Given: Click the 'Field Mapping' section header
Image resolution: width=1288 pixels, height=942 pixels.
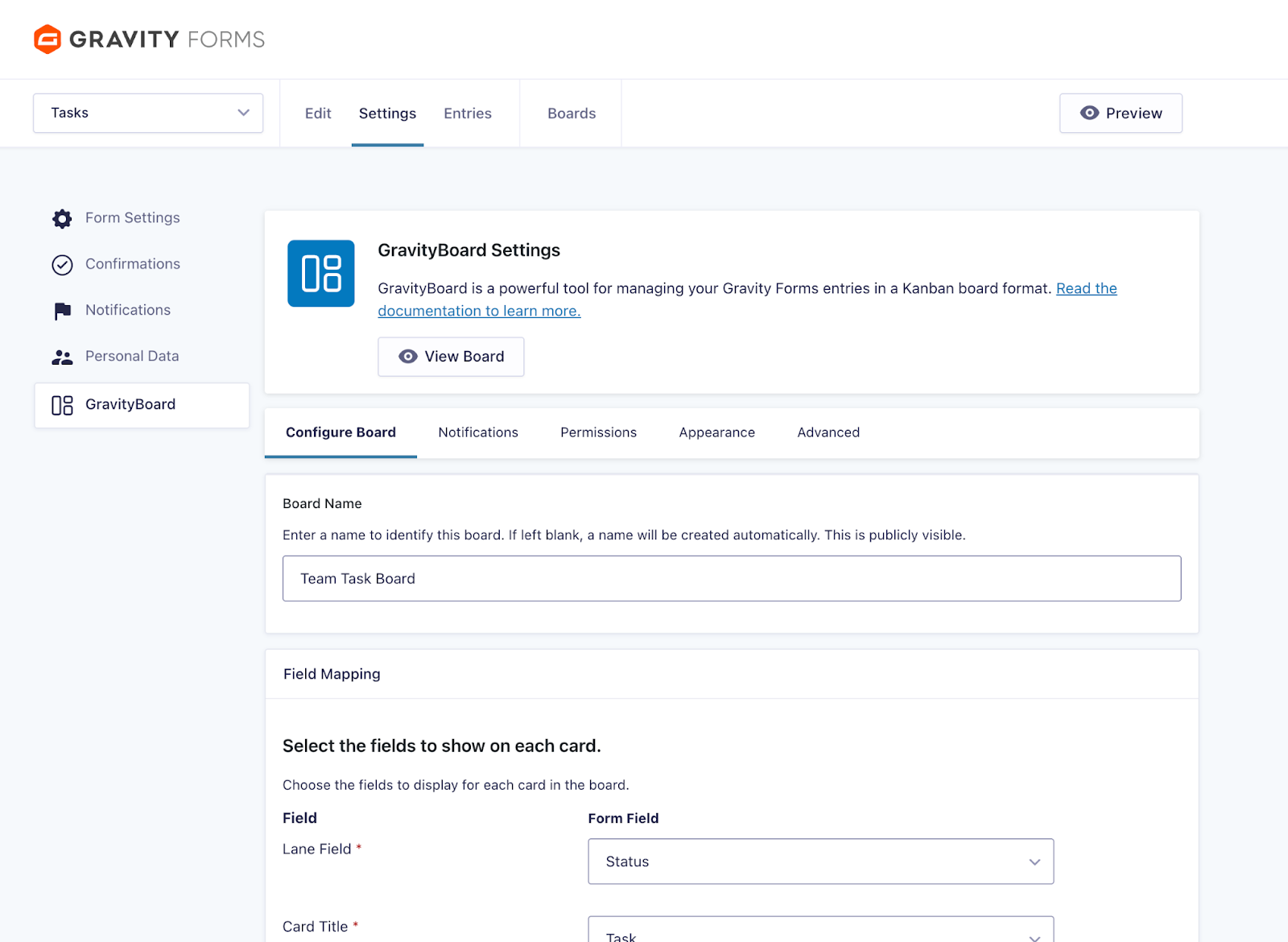Looking at the screenshot, I should click(332, 674).
